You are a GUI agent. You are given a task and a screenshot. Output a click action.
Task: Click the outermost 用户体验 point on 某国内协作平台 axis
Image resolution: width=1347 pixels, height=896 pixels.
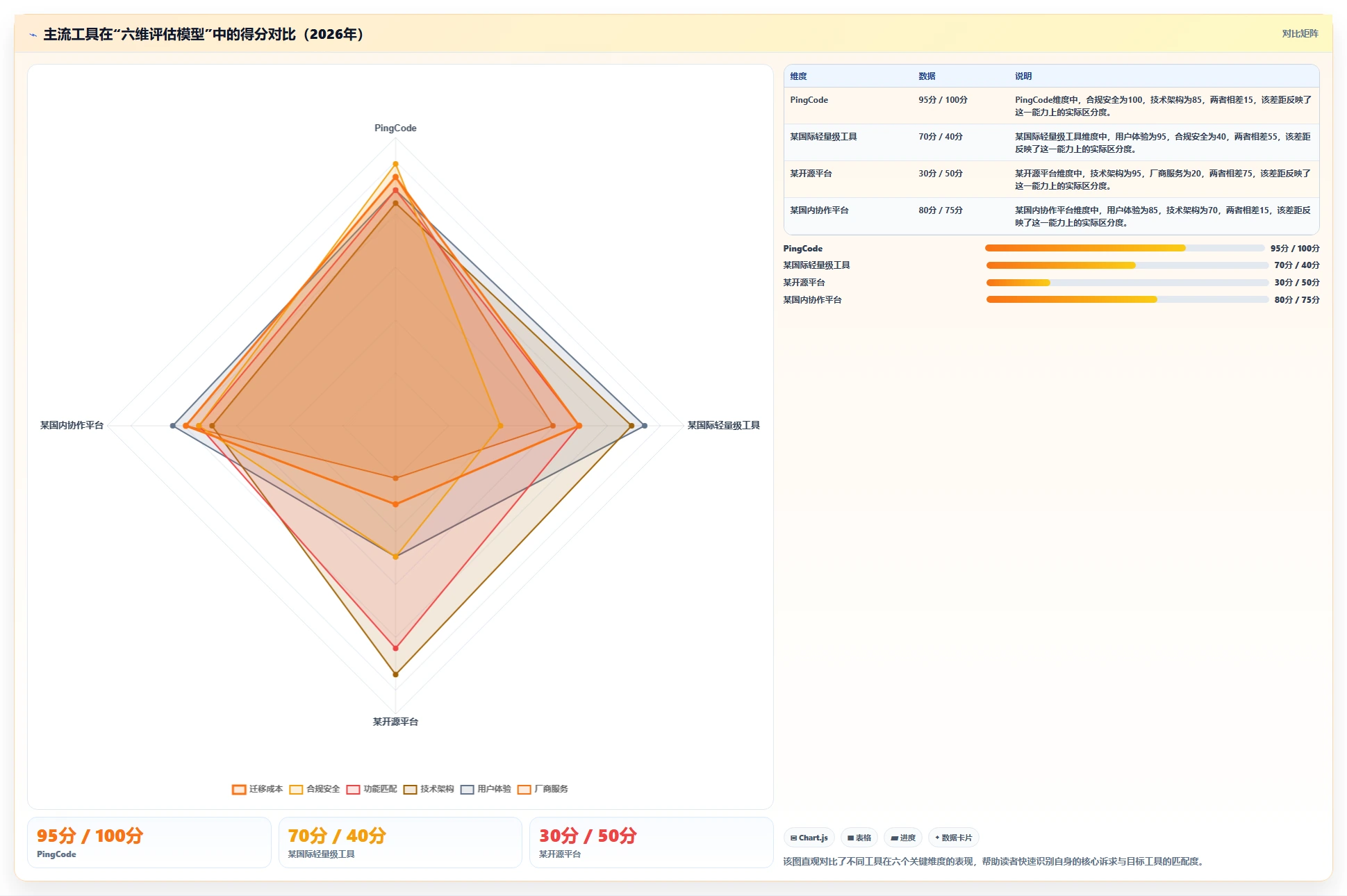tap(173, 425)
